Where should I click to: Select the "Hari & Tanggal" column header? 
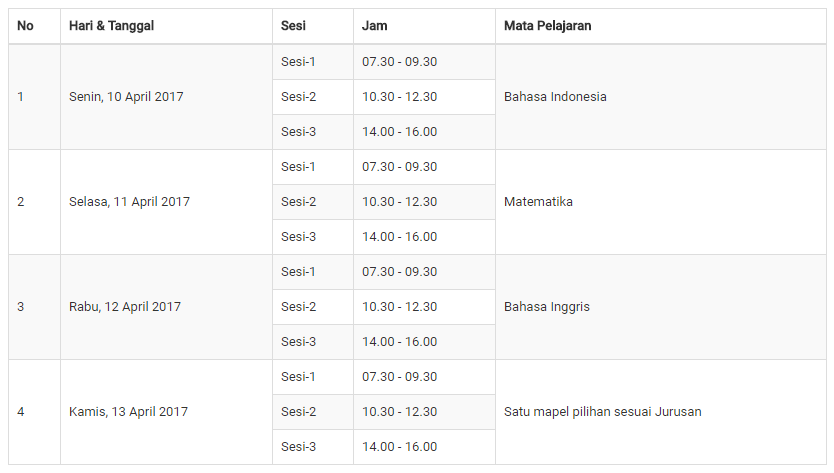[166, 26]
